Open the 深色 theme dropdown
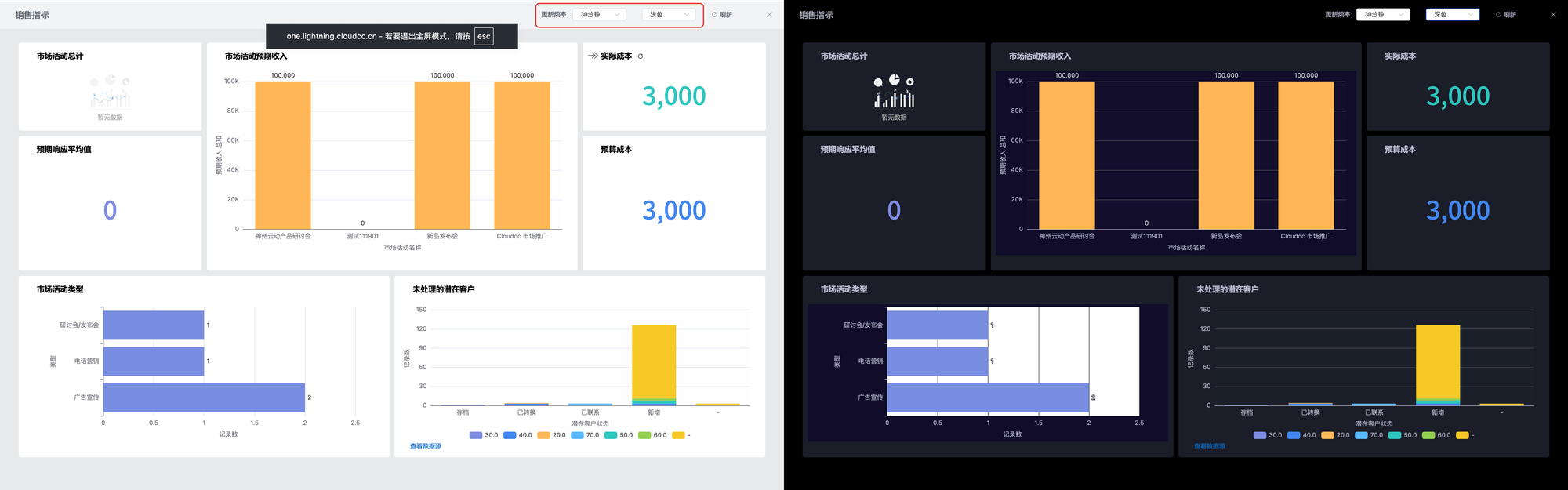Viewport: 1568px width, 490px height. (1452, 15)
